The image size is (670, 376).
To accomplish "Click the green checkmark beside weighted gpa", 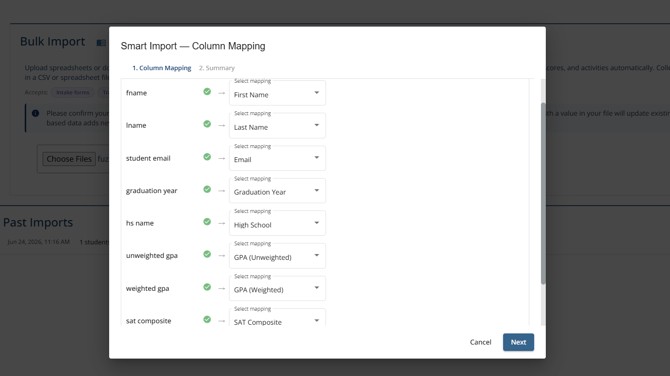I will tap(207, 287).
